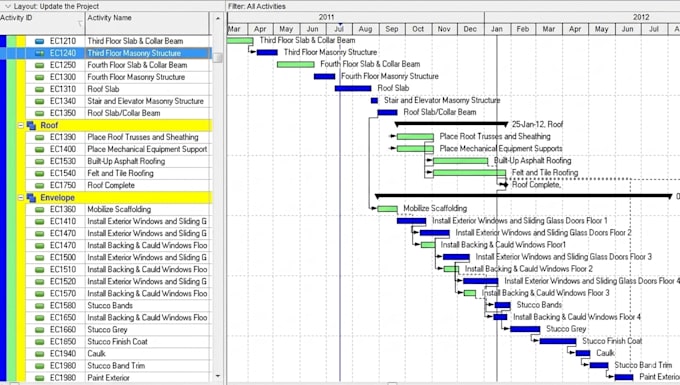Click activity icon beside EC1520
Screen dimensions: 680x385
(39, 282)
